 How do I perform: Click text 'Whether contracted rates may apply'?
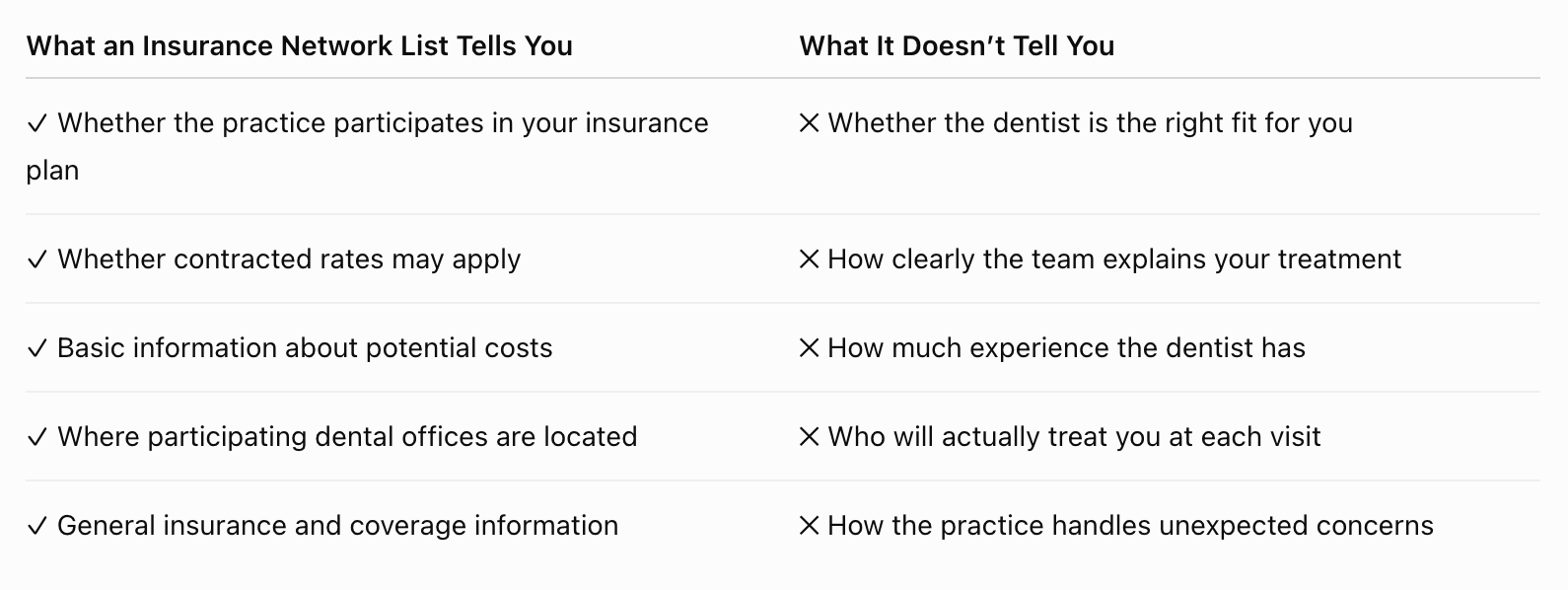(x=289, y=259)
